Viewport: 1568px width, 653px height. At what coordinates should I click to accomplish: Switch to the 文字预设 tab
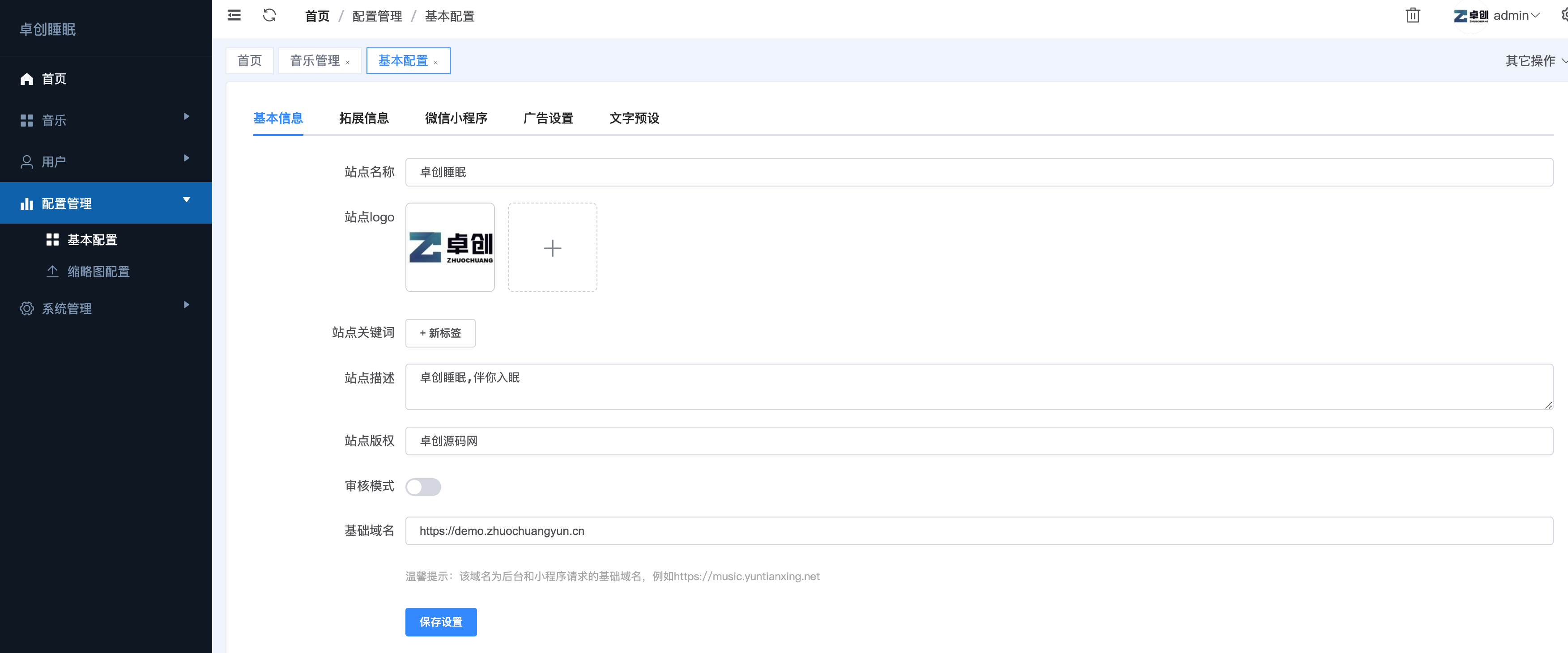(x=634, y=118)
